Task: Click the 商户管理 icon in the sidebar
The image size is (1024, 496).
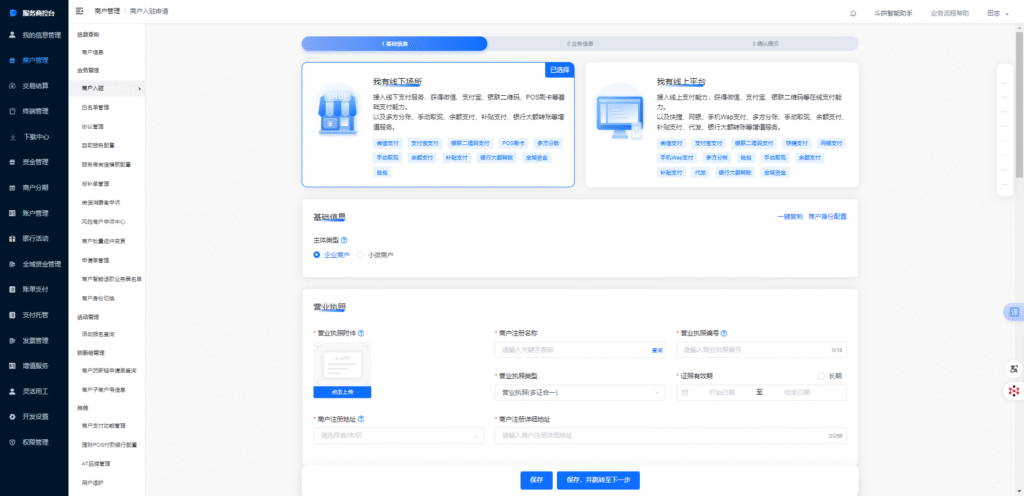Action: coord(12,60)
